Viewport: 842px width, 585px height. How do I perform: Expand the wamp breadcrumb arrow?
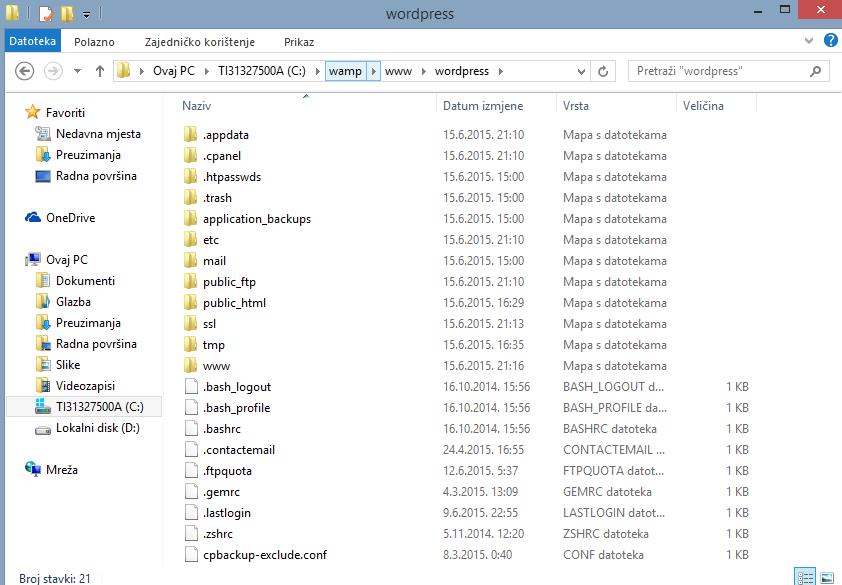point(374,71)
